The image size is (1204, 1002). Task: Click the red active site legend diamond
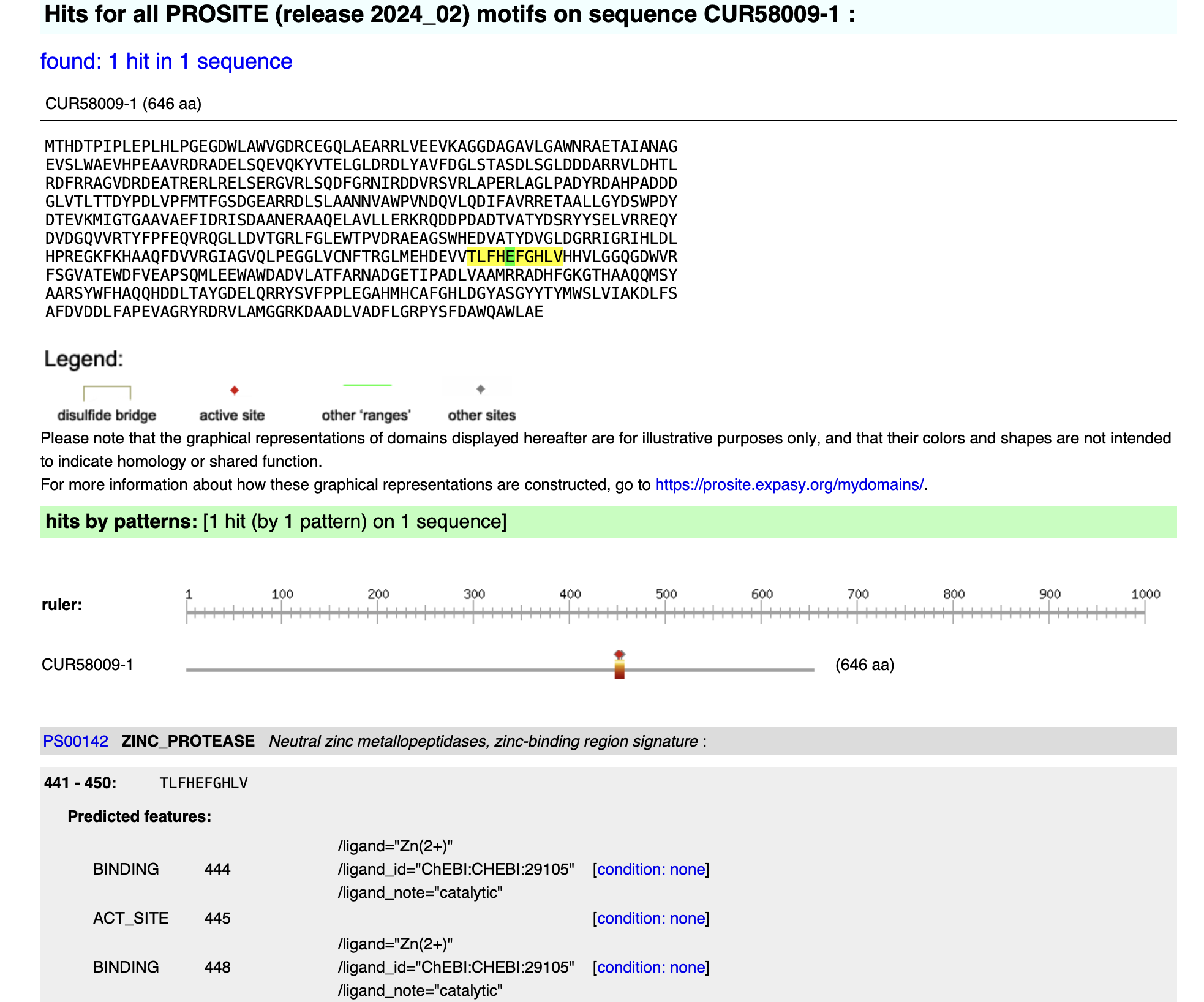click(x=234, y=390)
